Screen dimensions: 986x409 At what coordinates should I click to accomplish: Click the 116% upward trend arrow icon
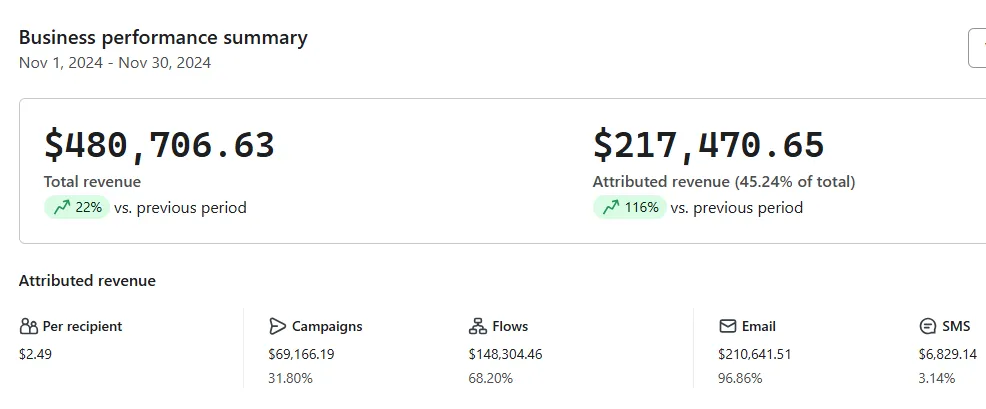[610, 208]
